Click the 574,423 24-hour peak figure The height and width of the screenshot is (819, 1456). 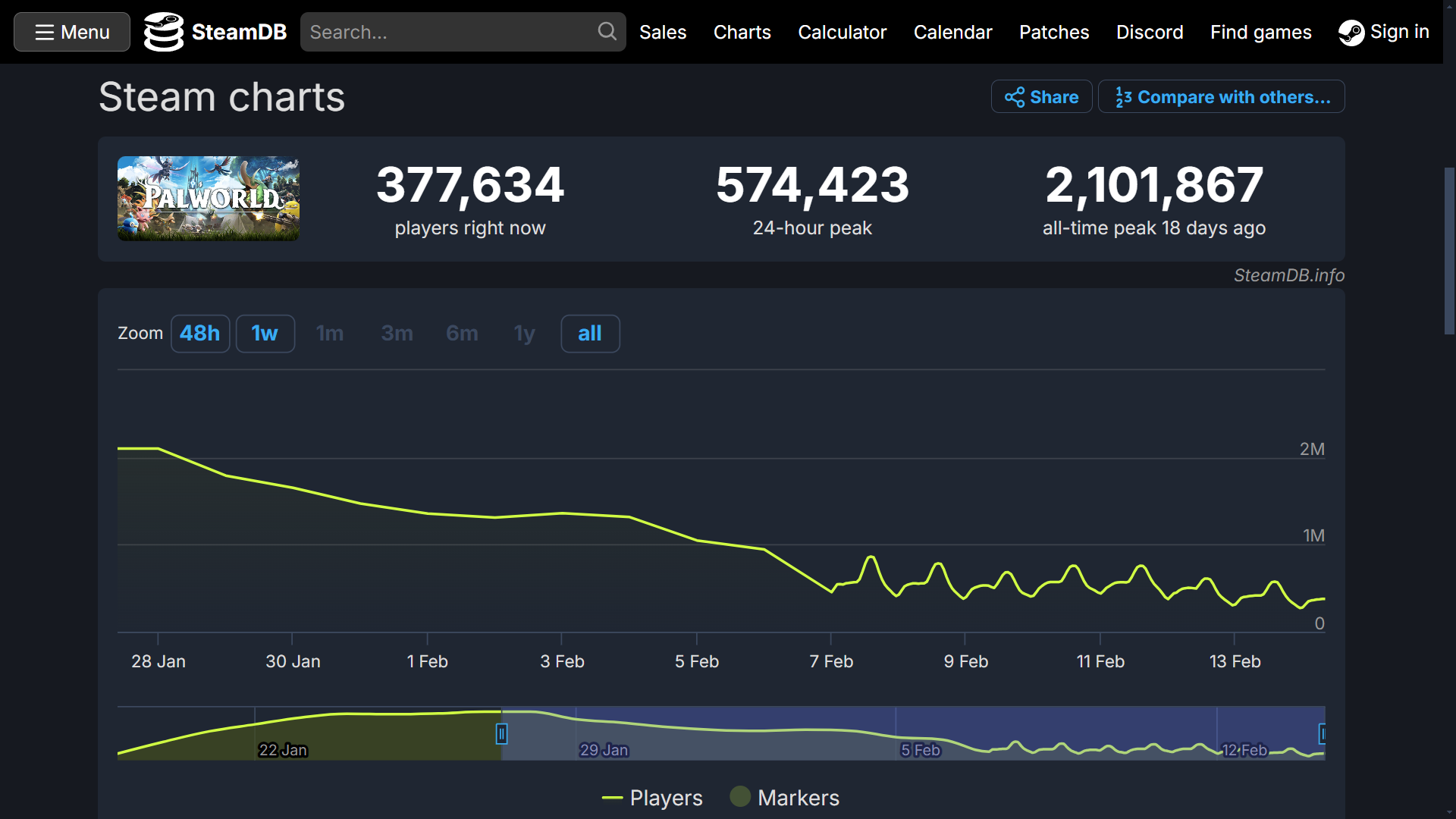pos(812,184)
